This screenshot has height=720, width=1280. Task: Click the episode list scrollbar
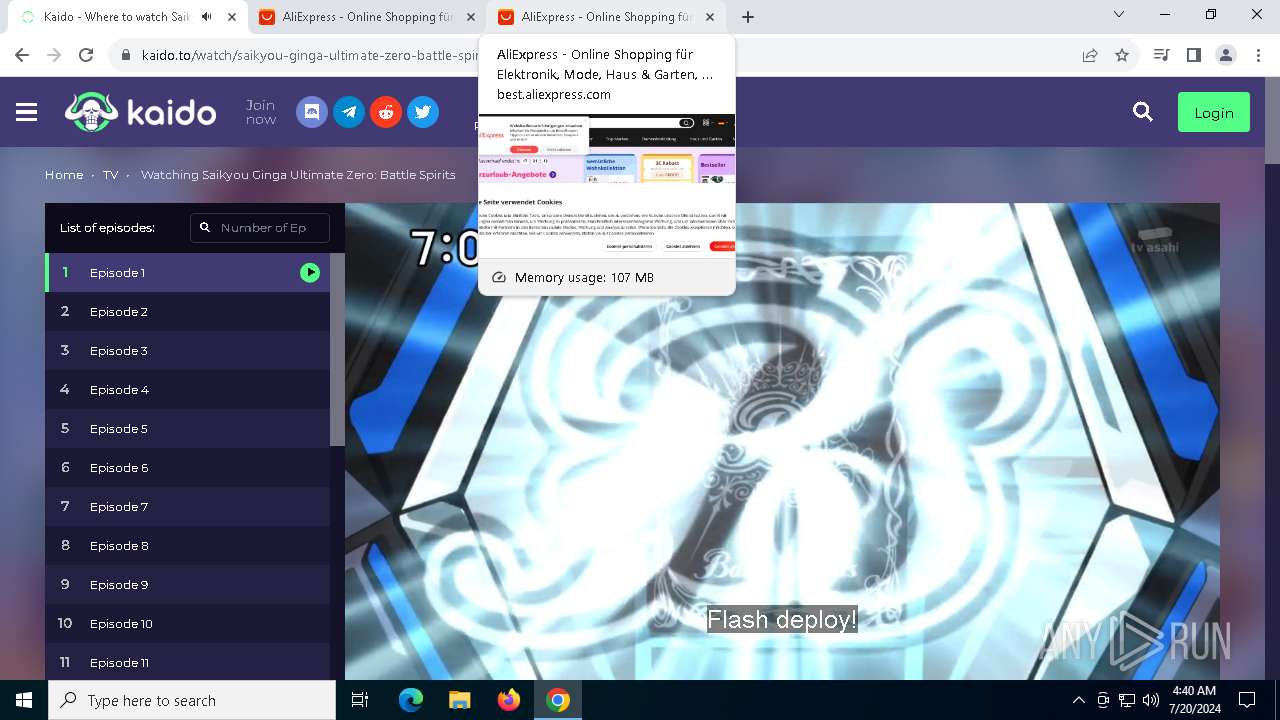[337, 350]
